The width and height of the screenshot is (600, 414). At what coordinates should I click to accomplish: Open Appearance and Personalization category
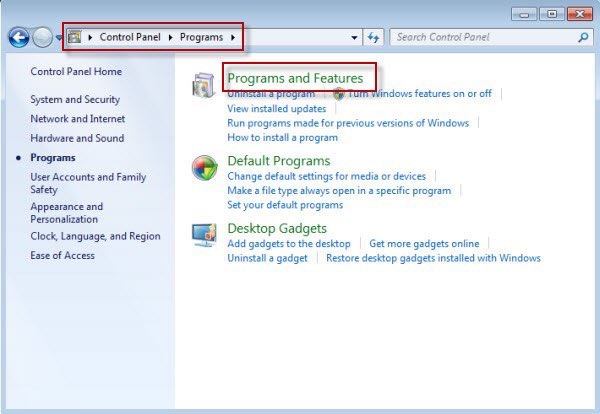pyautogui.click(x=67, y=213)
